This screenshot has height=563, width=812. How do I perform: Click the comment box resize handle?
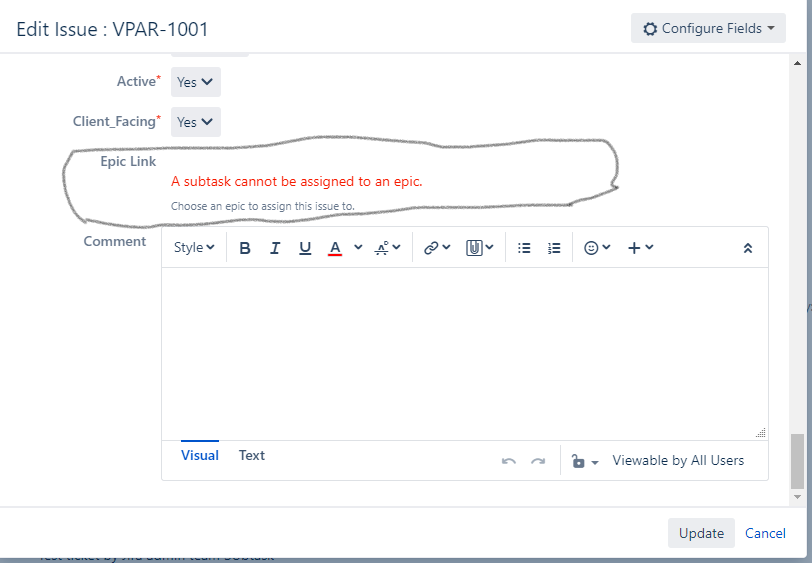pos(761,433)
